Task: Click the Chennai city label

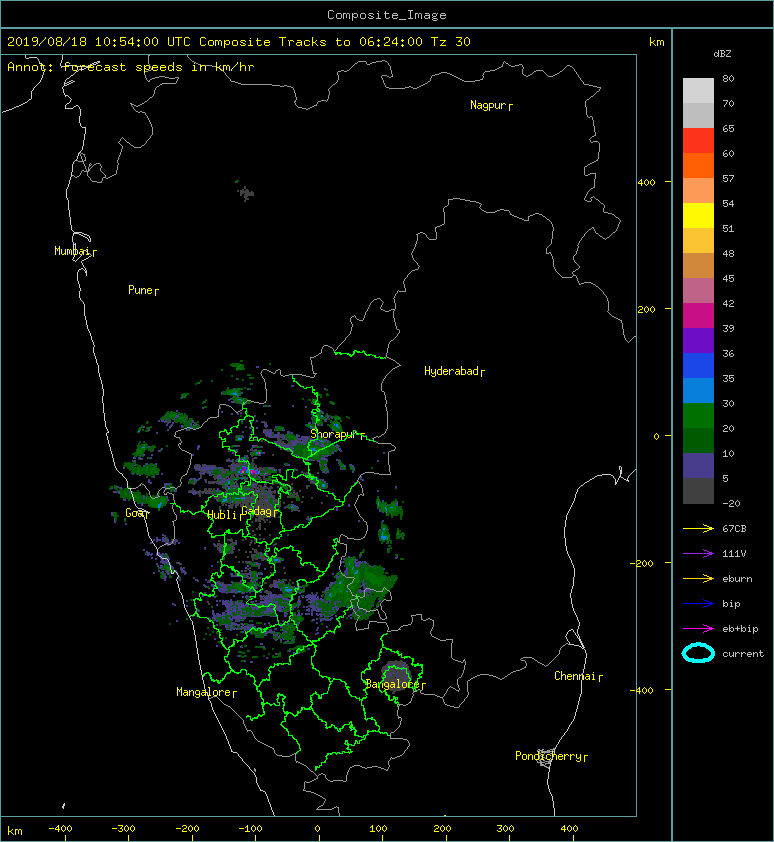Action: tap(578, 676)
